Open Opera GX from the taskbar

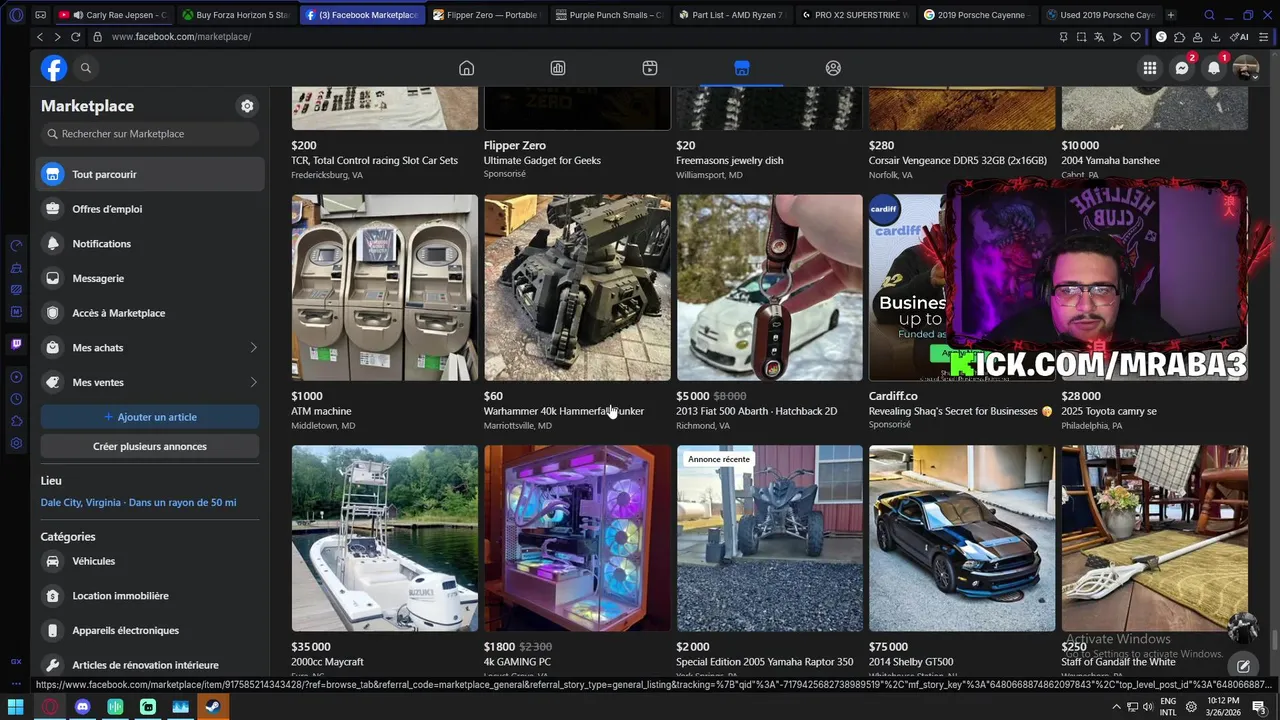point(49,707)
